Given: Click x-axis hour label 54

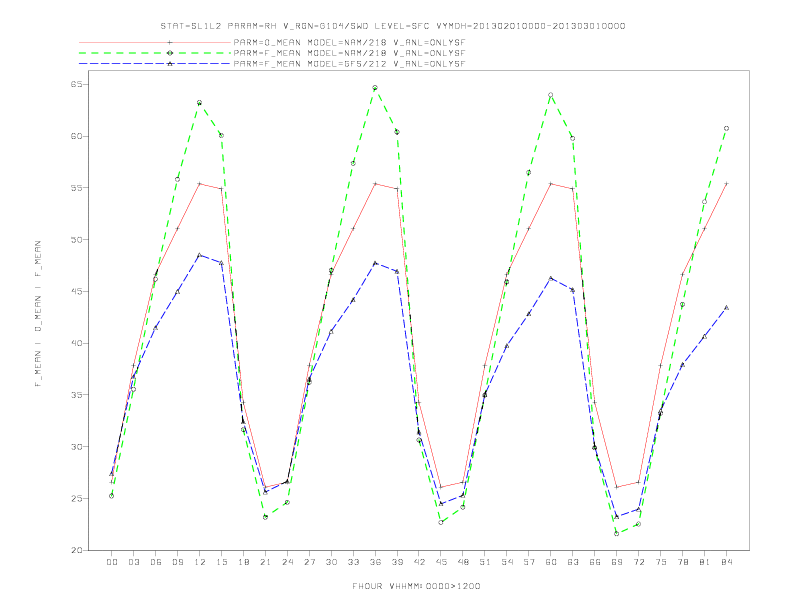Looking at the screenshot, I should pos(507,562).
